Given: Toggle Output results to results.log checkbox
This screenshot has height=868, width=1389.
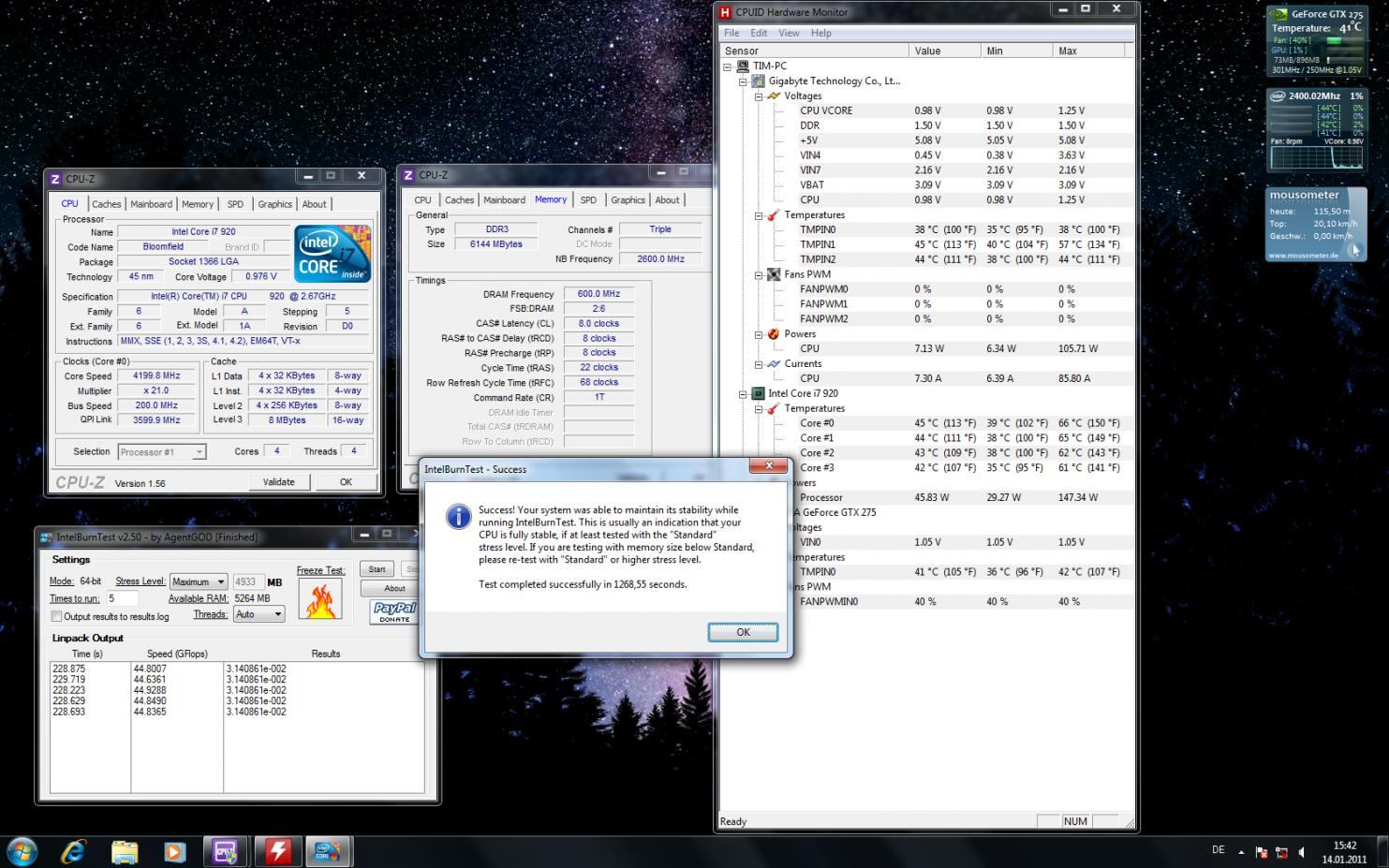Looking at the screenshot, I should tap(56, 616).
